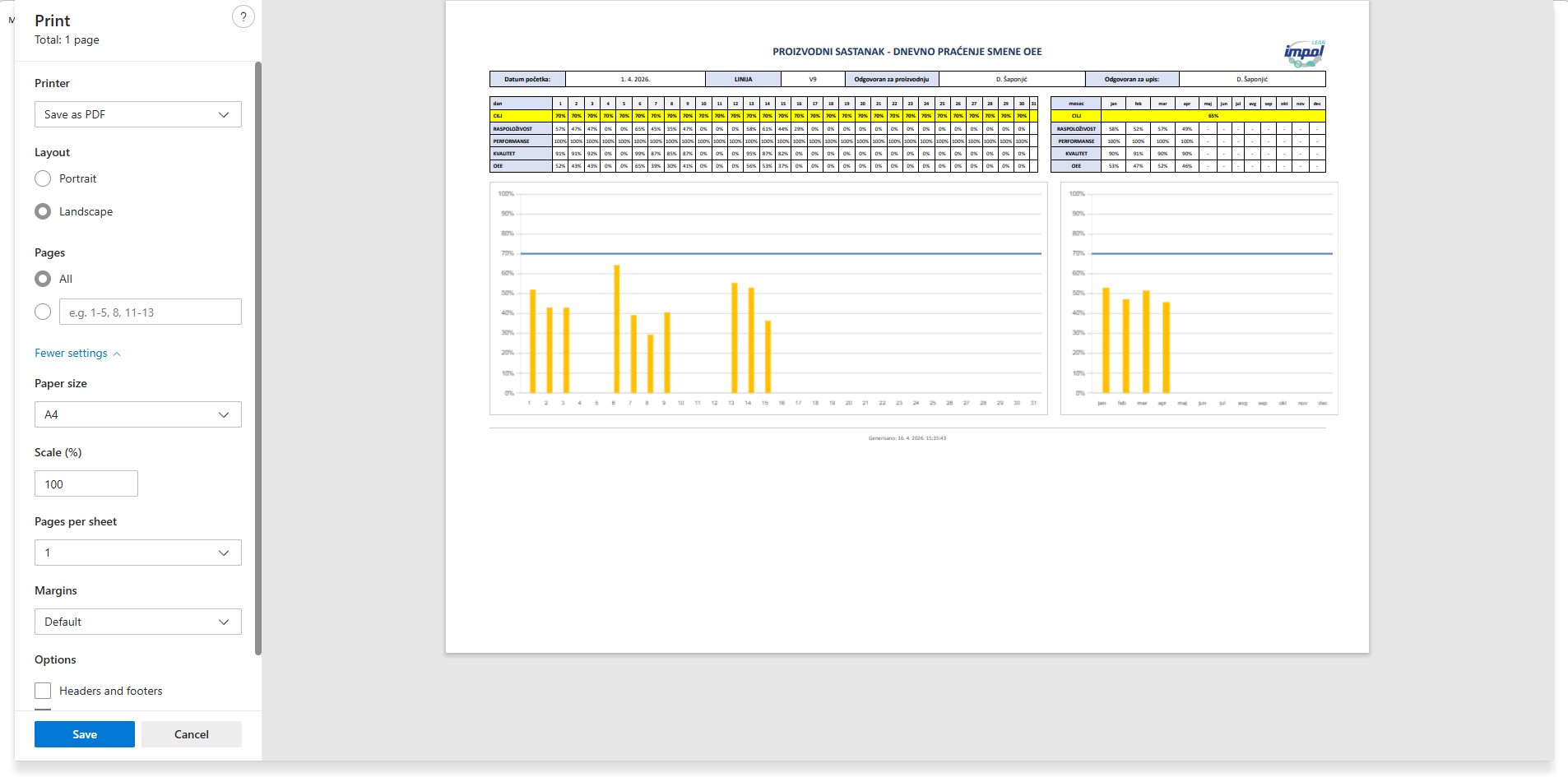Click the daily OEE bar chart
Viewport: 1568px width, 777px height.
[768, 298]
